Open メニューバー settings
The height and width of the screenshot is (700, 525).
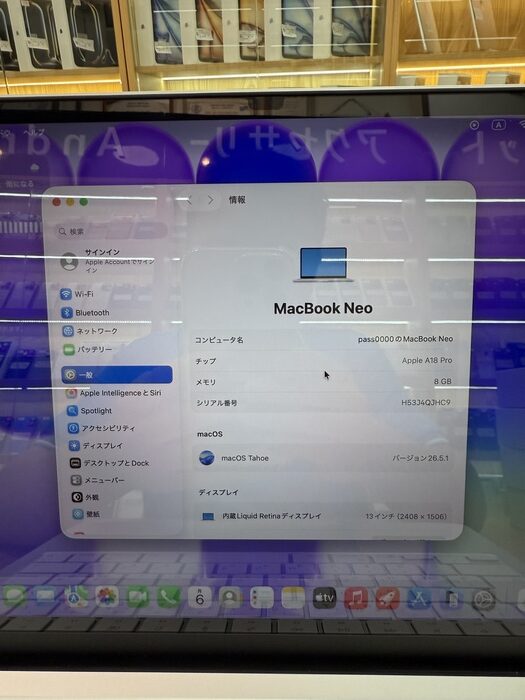click(x=98, y=480)
